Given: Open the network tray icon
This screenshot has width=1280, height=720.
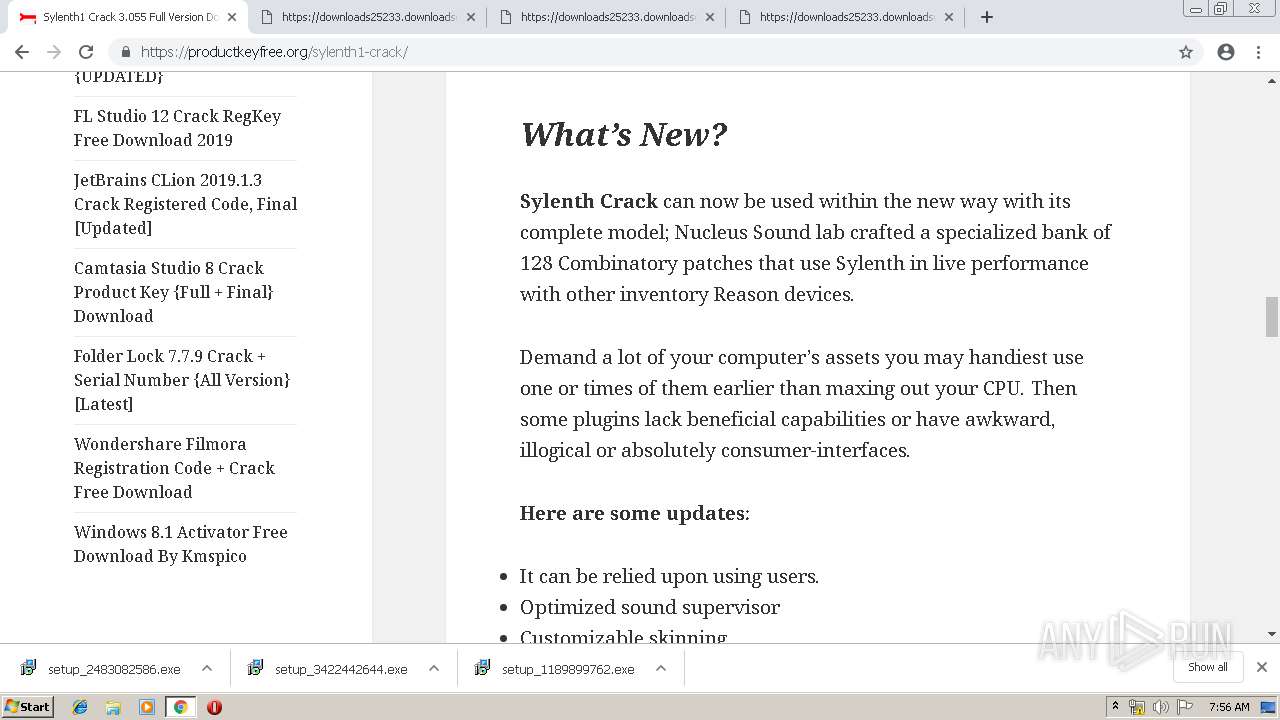Looking at the screenshot, I should (x=1137, y=707).
